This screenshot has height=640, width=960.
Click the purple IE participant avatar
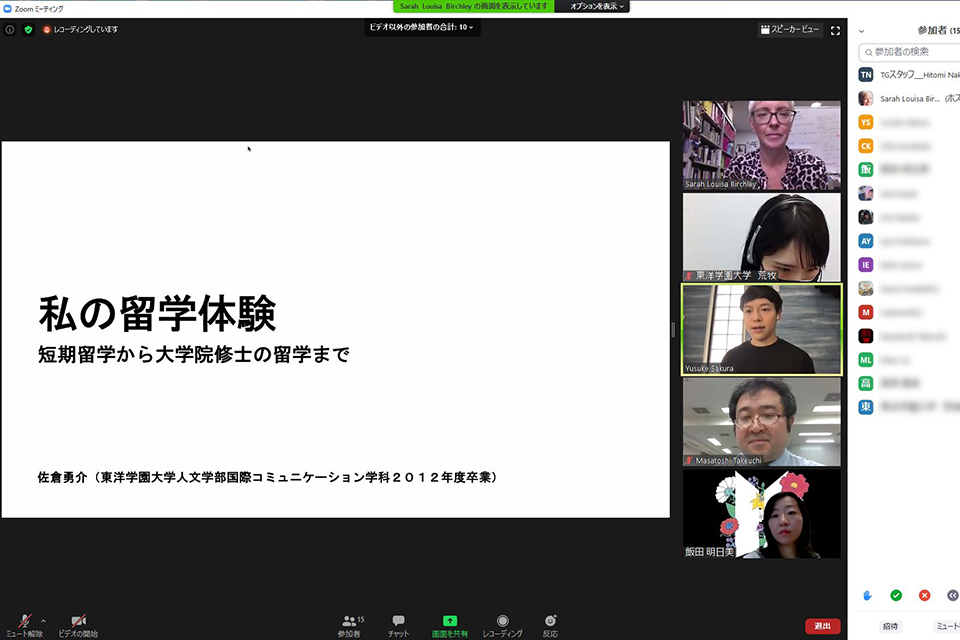tap(866, 265)
